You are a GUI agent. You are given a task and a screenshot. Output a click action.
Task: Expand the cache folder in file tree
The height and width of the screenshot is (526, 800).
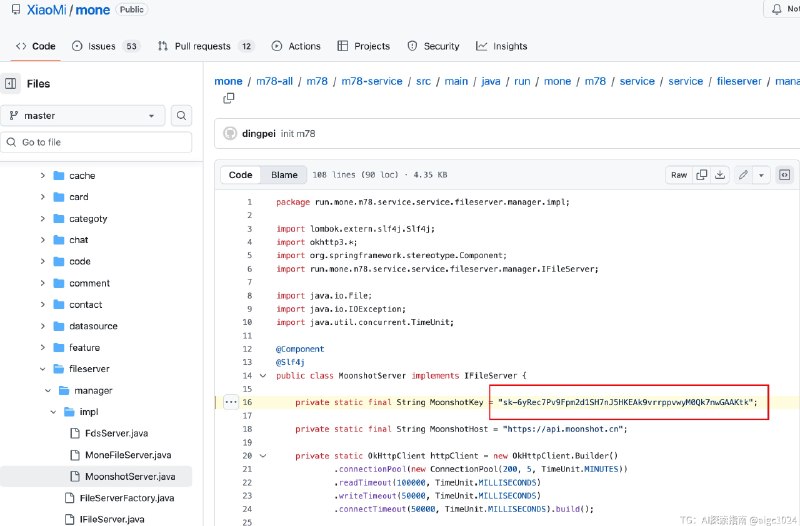point(43,176)
